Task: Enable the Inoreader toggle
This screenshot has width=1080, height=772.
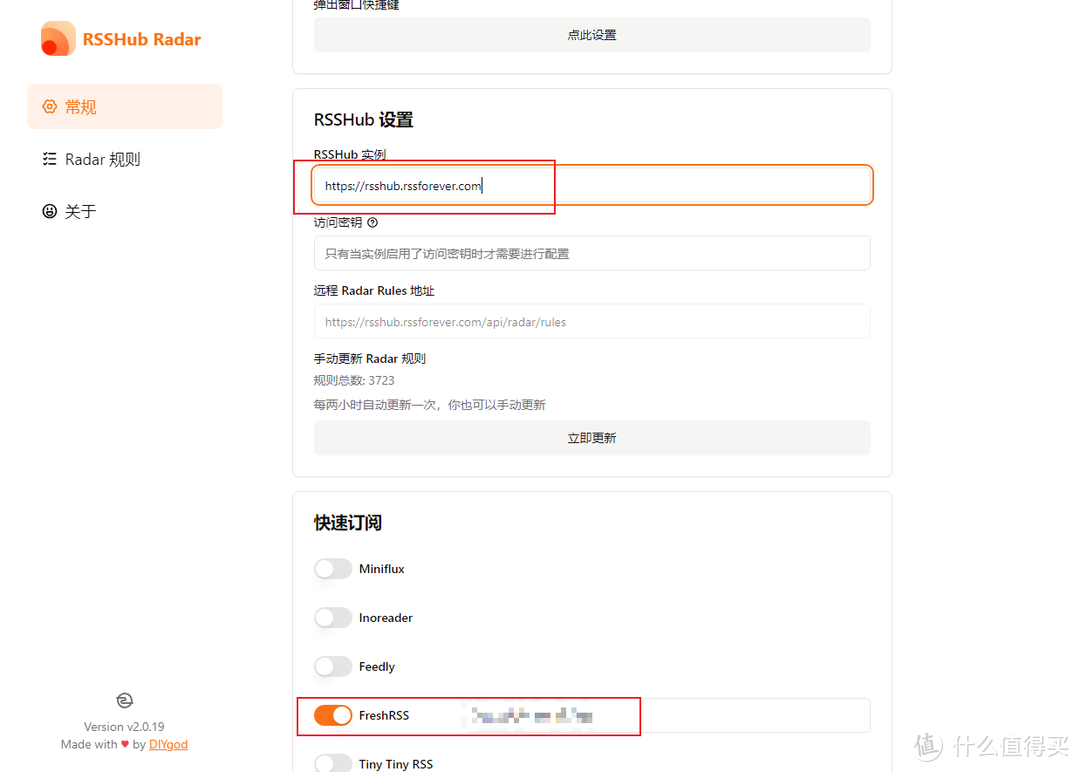Action: (333, 618)
